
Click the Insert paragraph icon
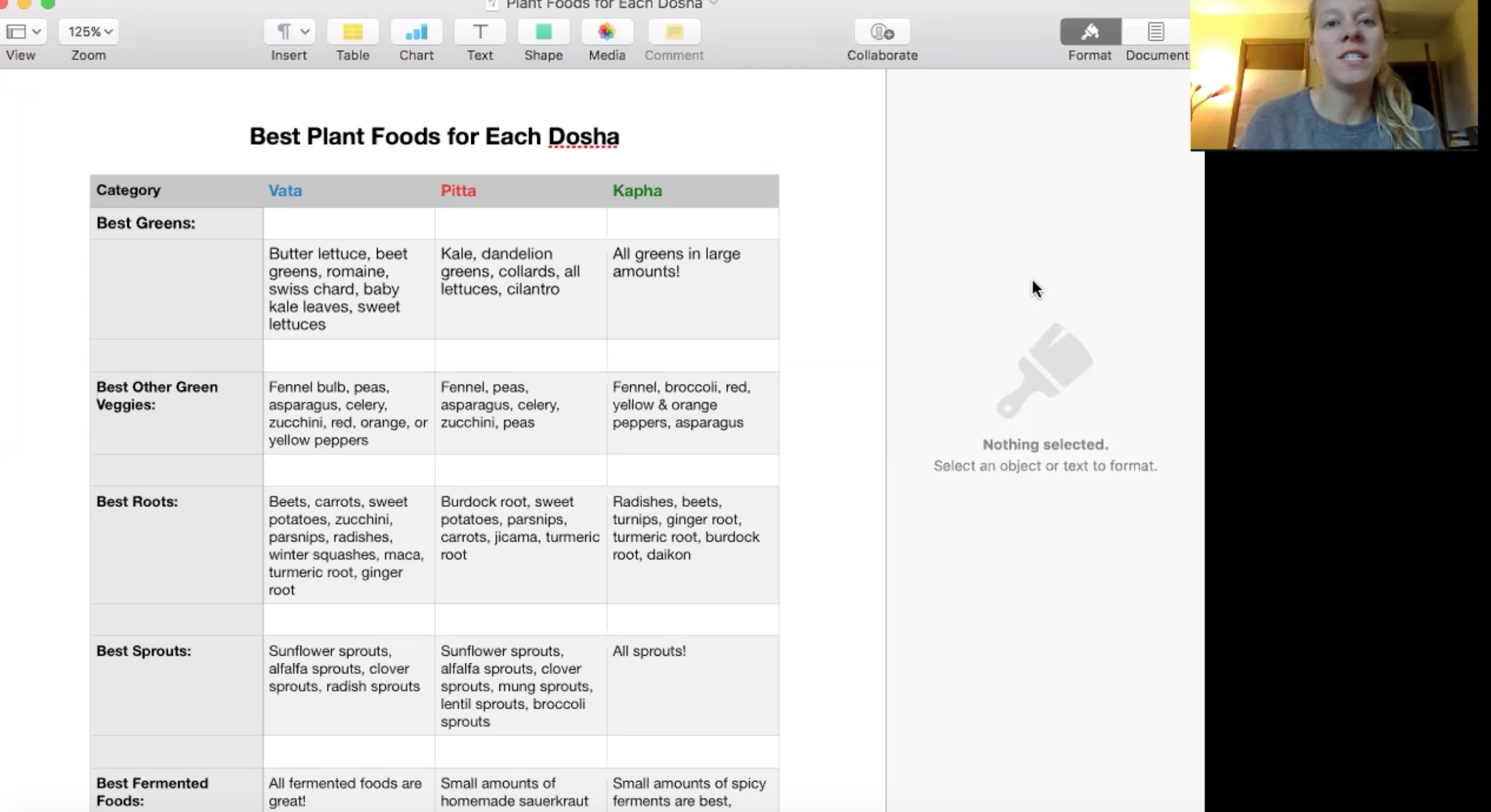[x=284, y=32]
